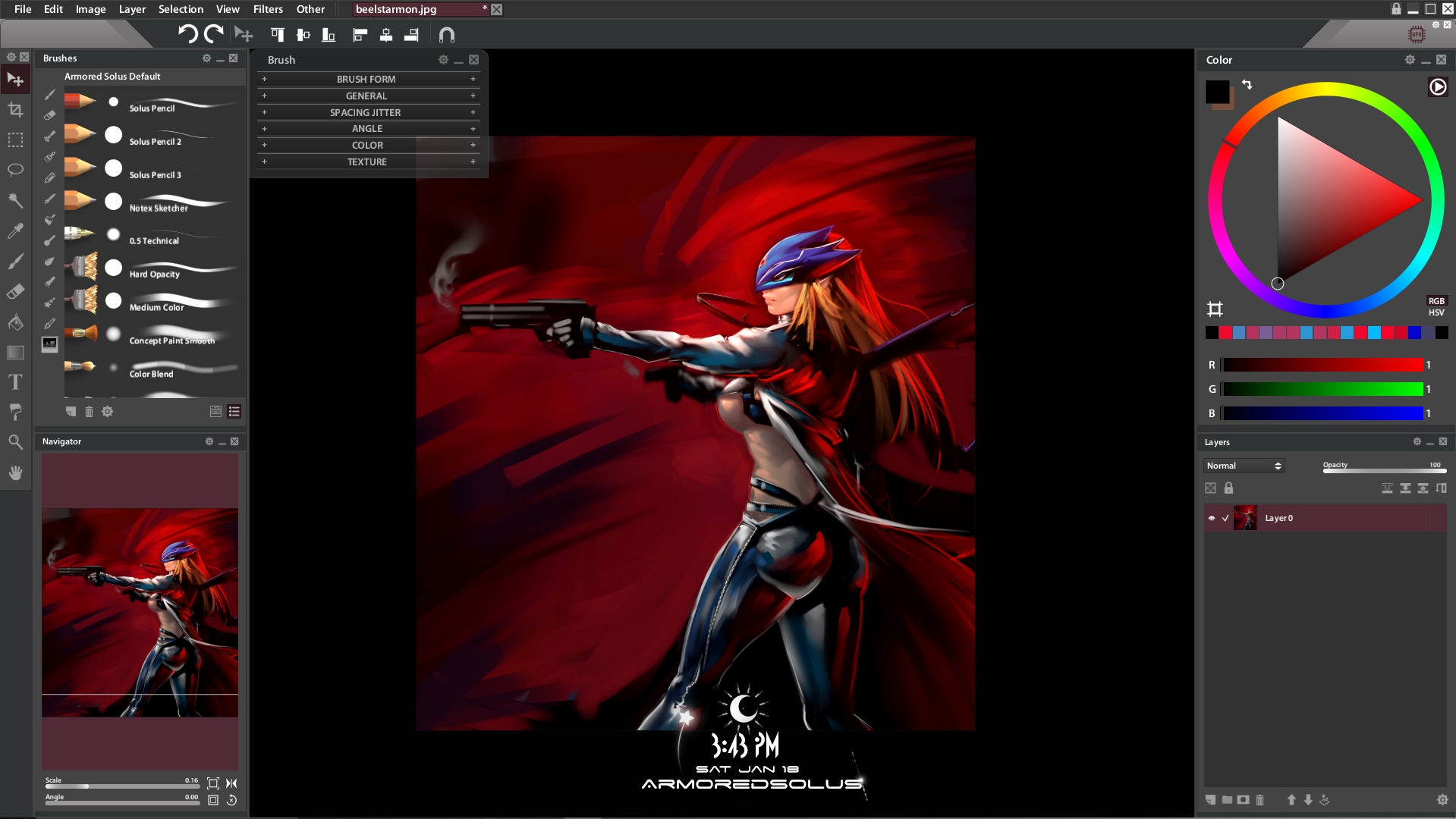
Task: Select the Zoom magnifier tool
Action: tap(15, 442)
